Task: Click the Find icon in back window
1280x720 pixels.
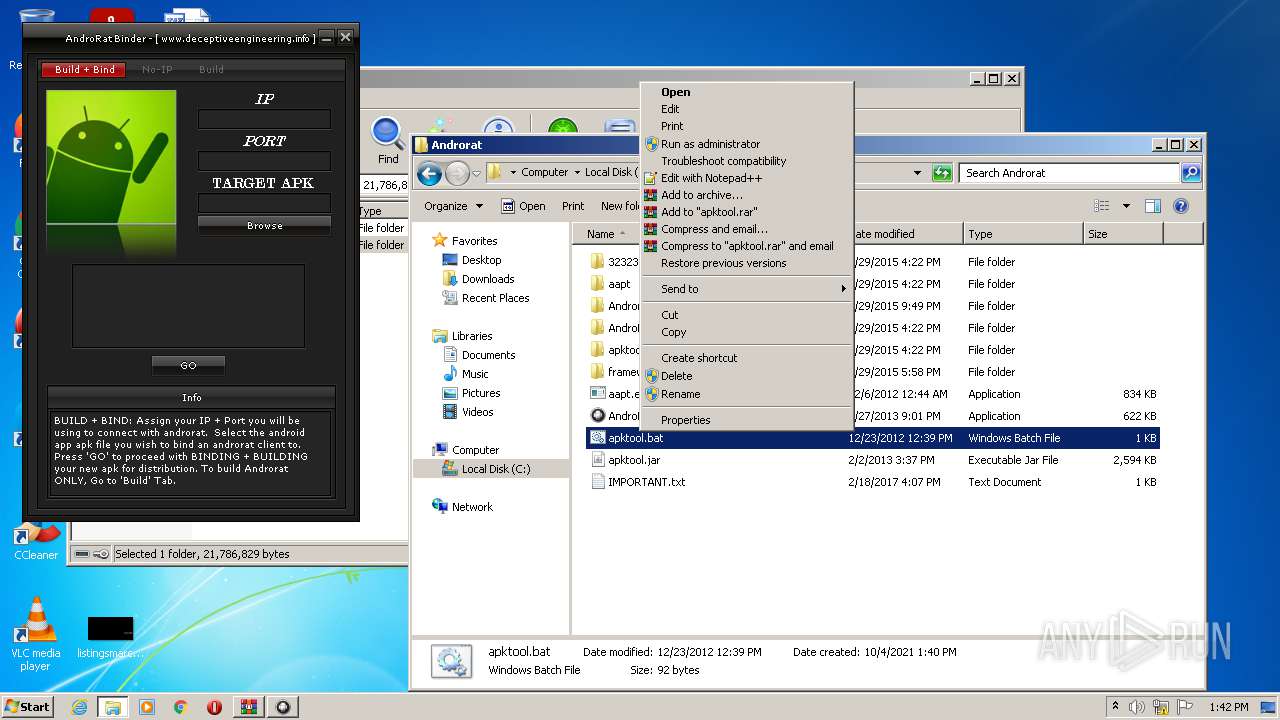Action: click(x=388, y=141)
